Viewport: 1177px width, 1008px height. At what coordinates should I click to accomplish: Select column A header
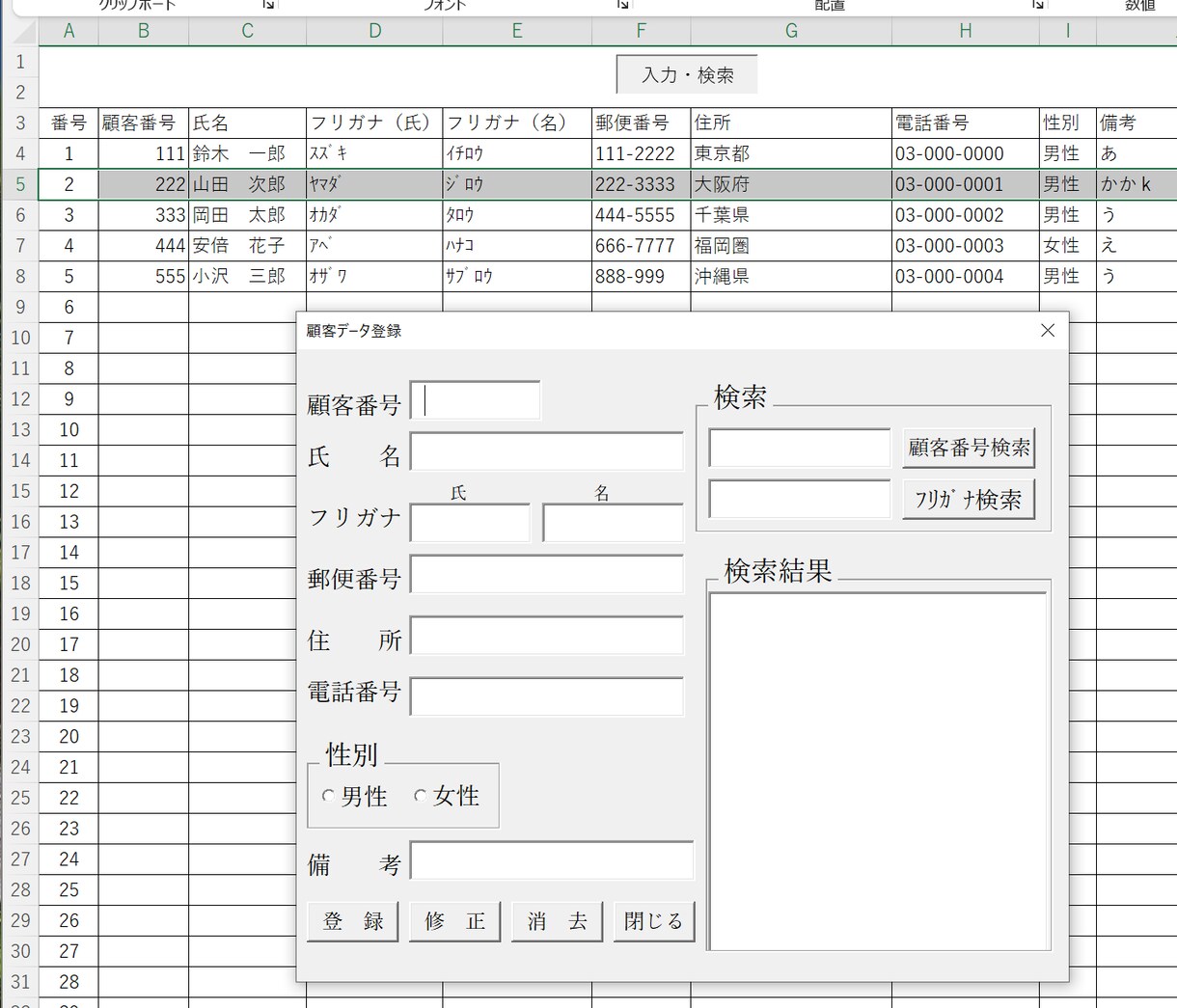point(68,31)
